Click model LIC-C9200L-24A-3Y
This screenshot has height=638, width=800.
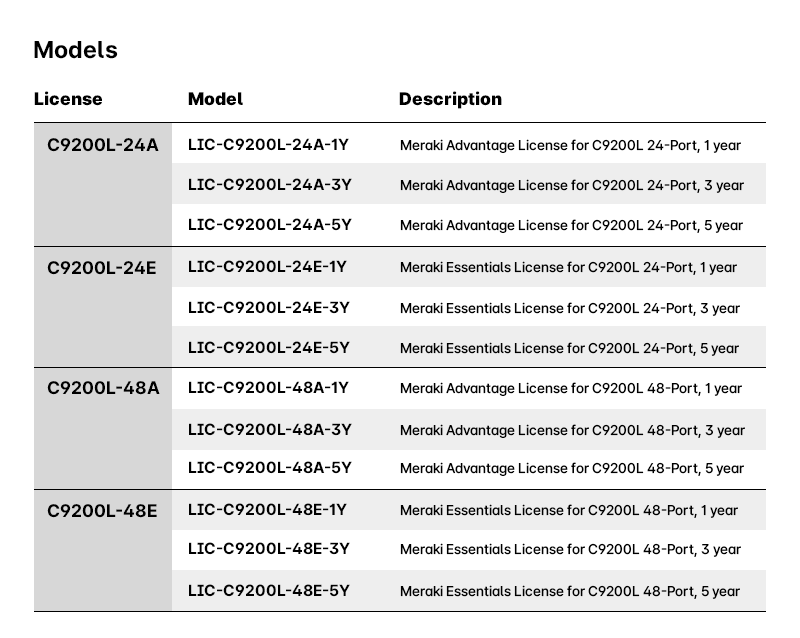(269, 184)
